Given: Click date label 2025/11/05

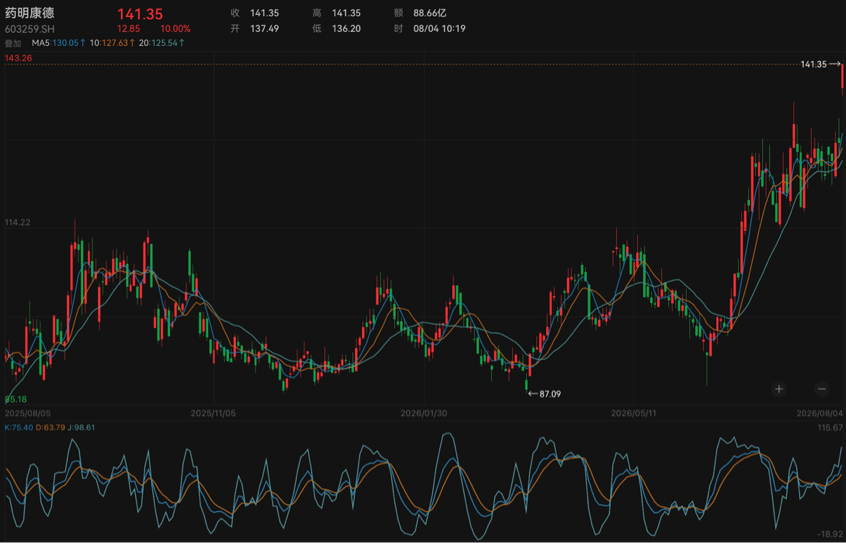Looking at the screenshot, I should tap(213, 413).
